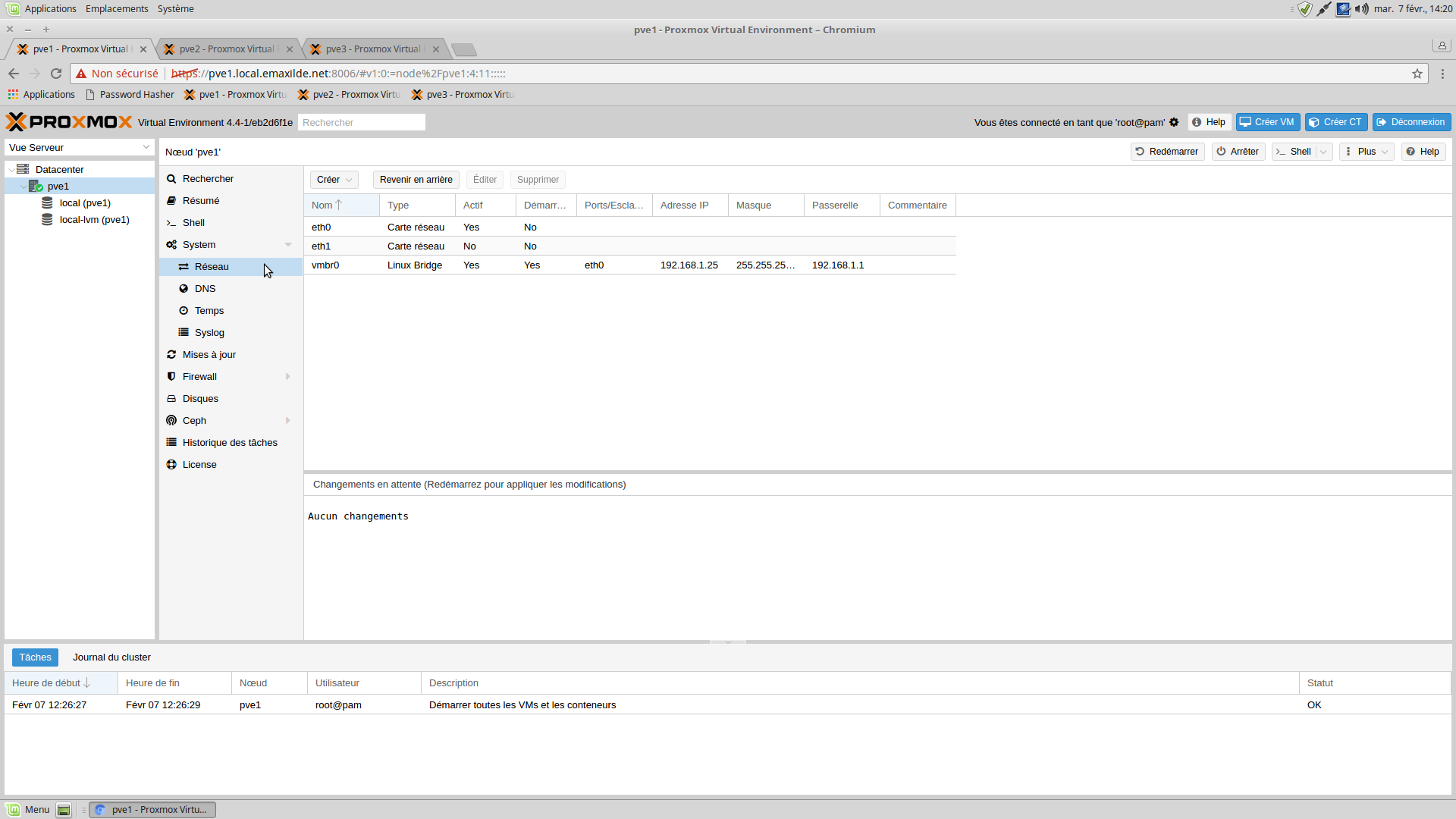Open the Créer dropdown button
1456x819 pixels.
click(x=334, y=180)
